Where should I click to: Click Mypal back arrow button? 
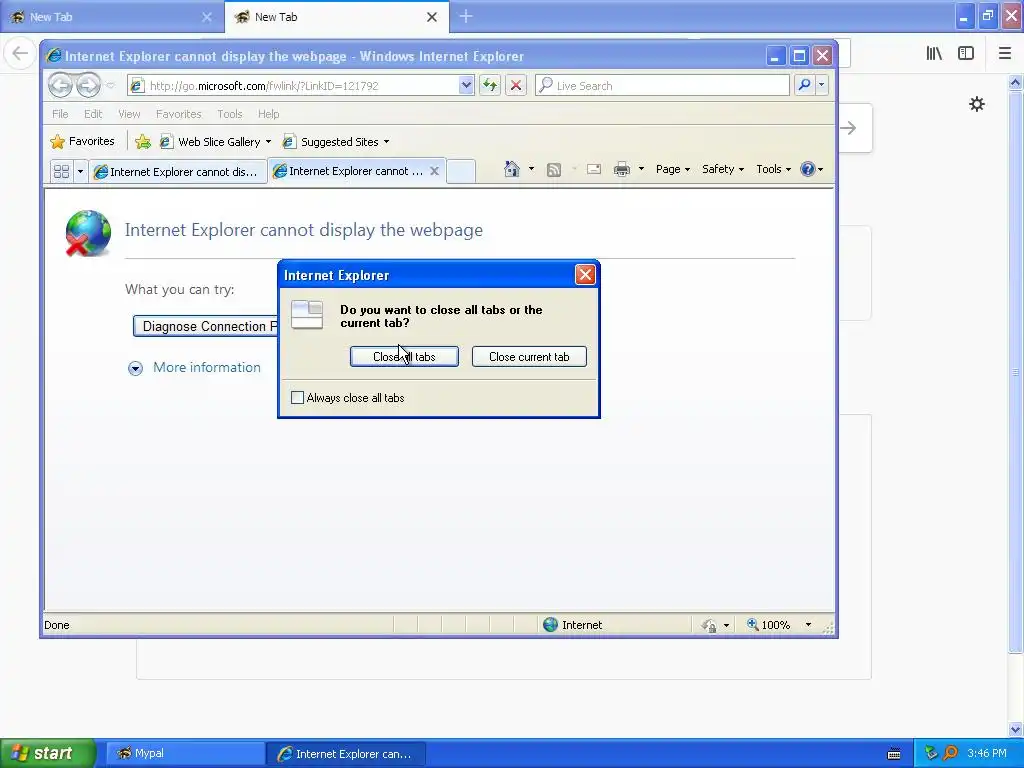click(x=20, y=53)
